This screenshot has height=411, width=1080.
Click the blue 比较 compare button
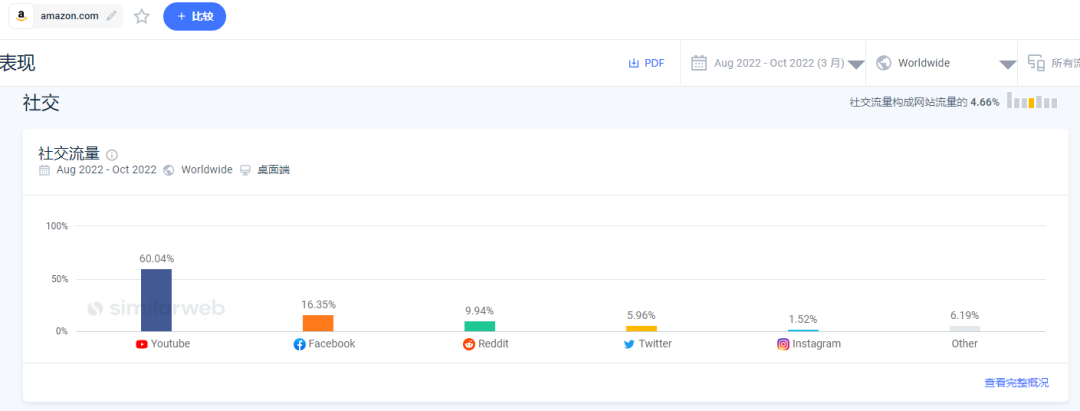point(194,17)
